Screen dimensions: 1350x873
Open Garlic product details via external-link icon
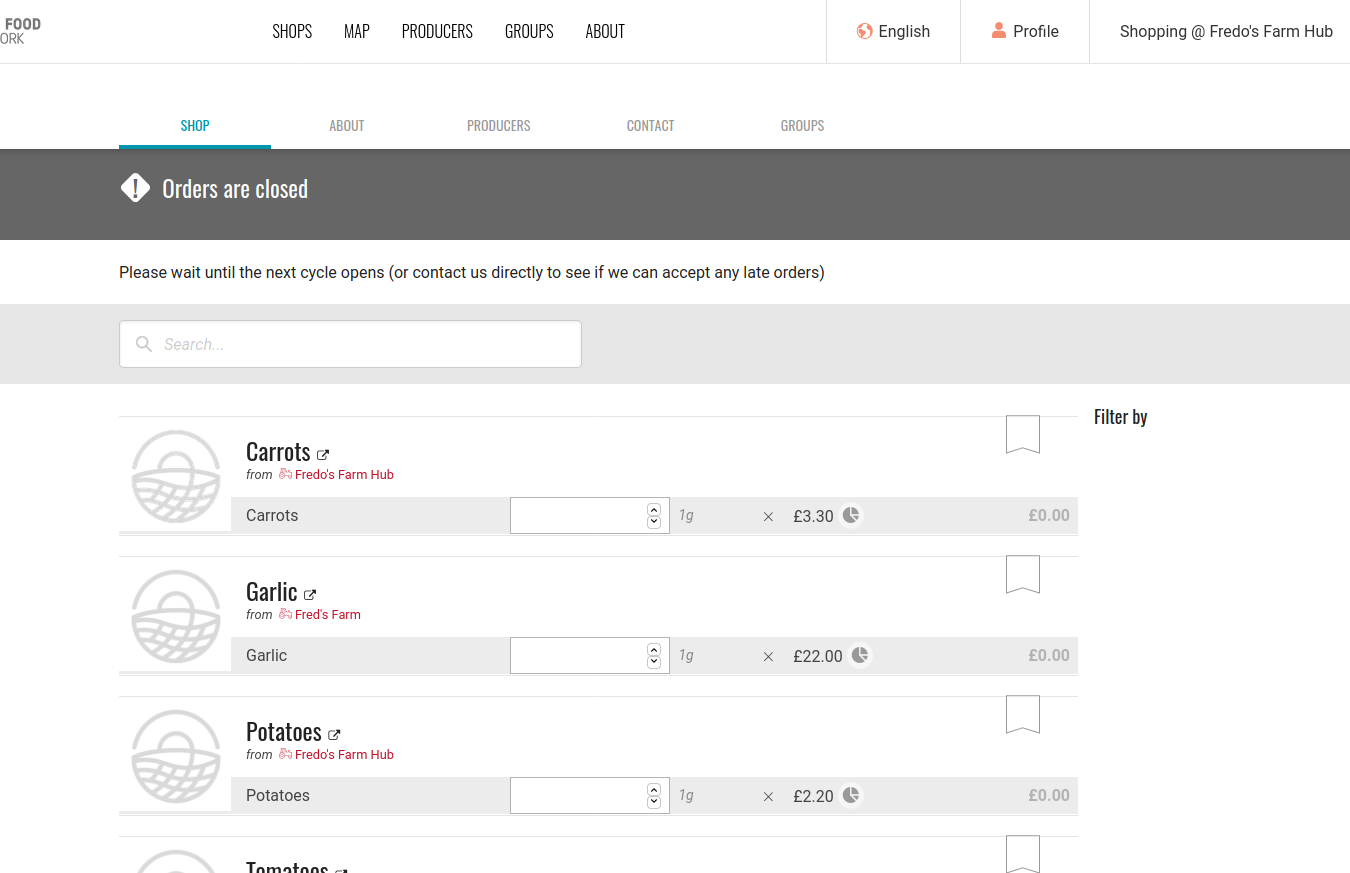tap(310, 595)
